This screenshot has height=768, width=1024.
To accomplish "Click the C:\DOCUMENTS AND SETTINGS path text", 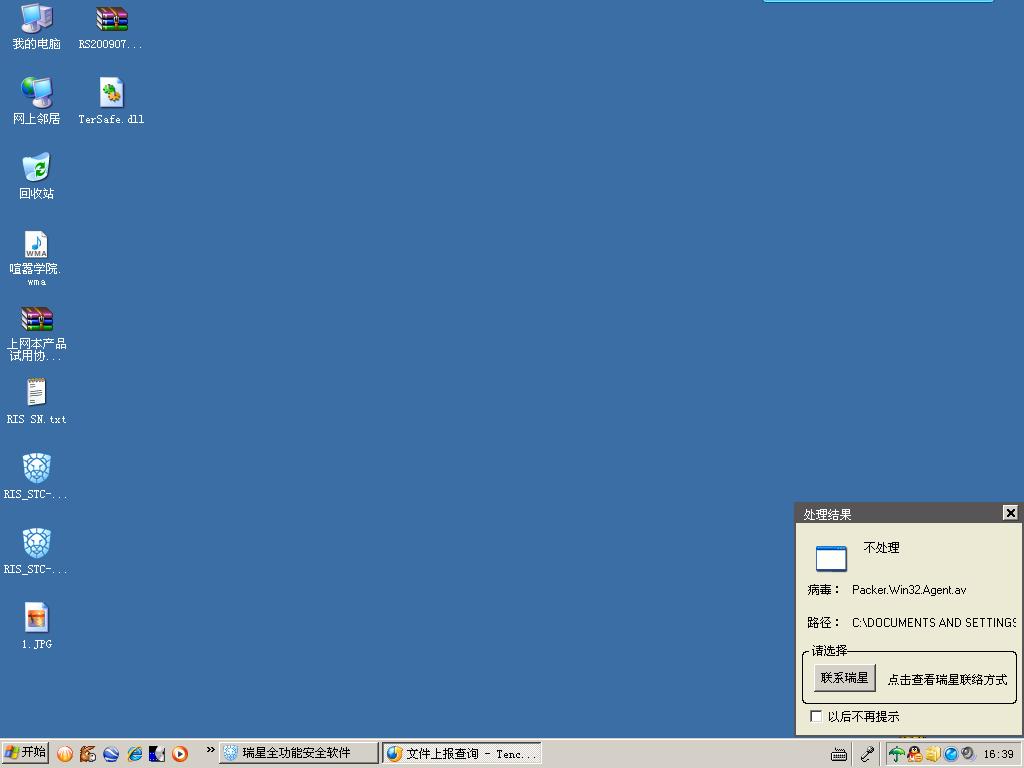I will point(934,622).
